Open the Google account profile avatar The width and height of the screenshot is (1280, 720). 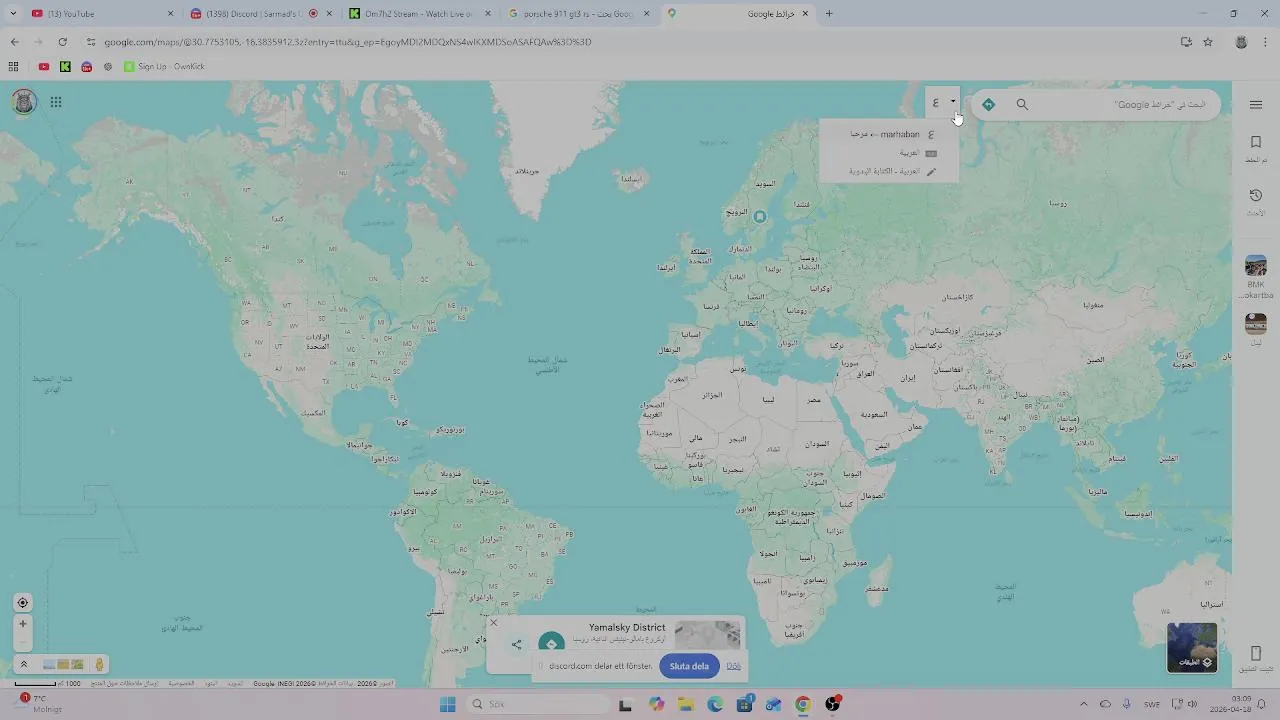24,102
